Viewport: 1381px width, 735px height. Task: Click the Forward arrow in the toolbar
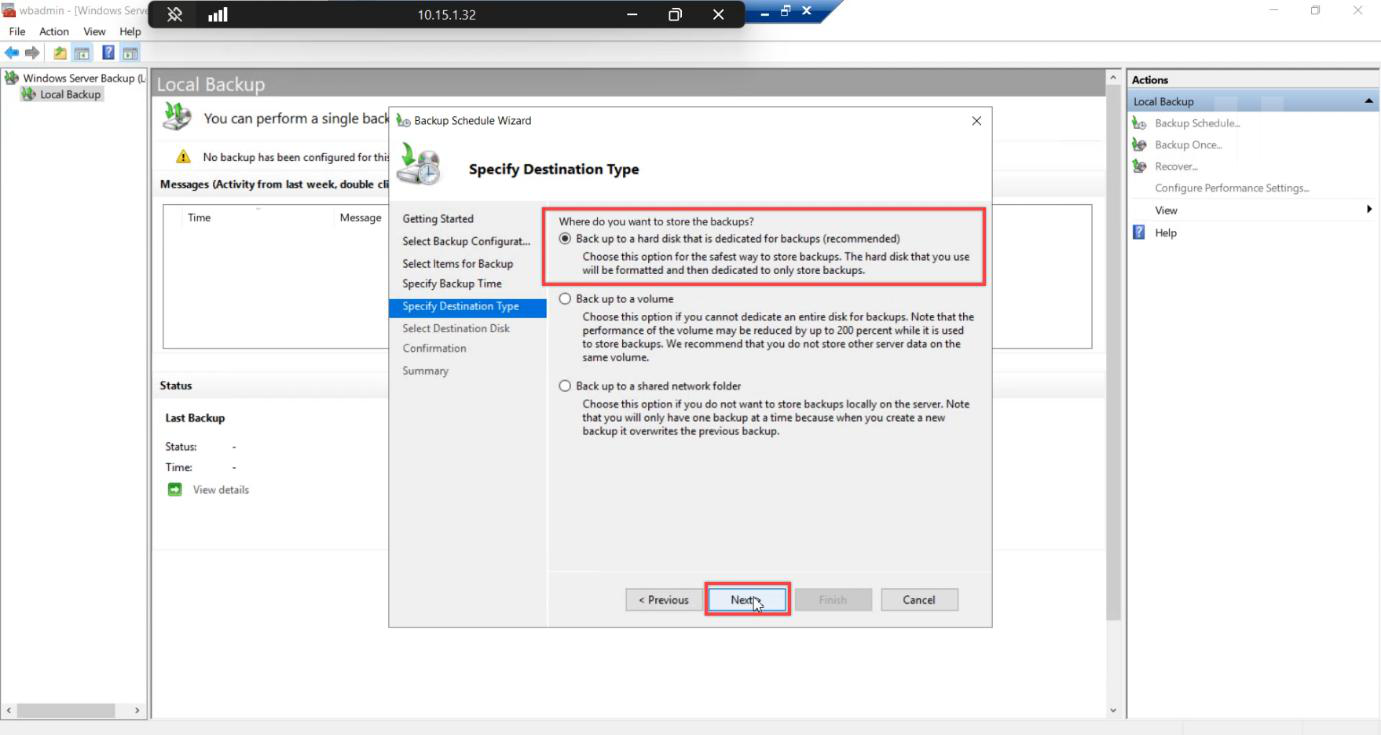point(33,53)
